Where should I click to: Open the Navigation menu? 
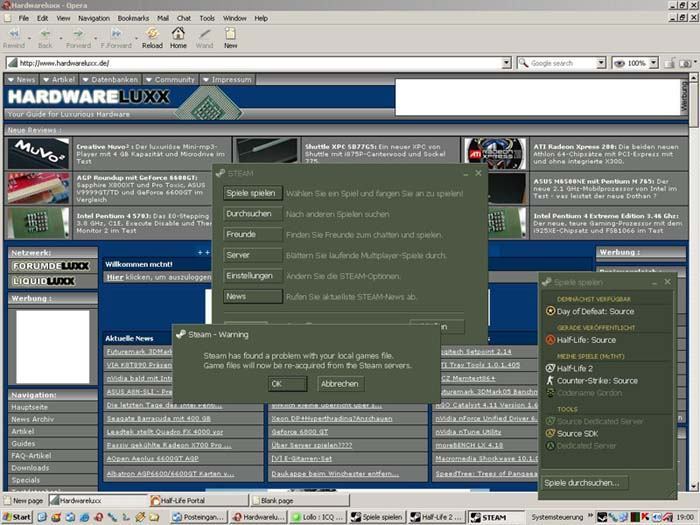coord(94,18)
